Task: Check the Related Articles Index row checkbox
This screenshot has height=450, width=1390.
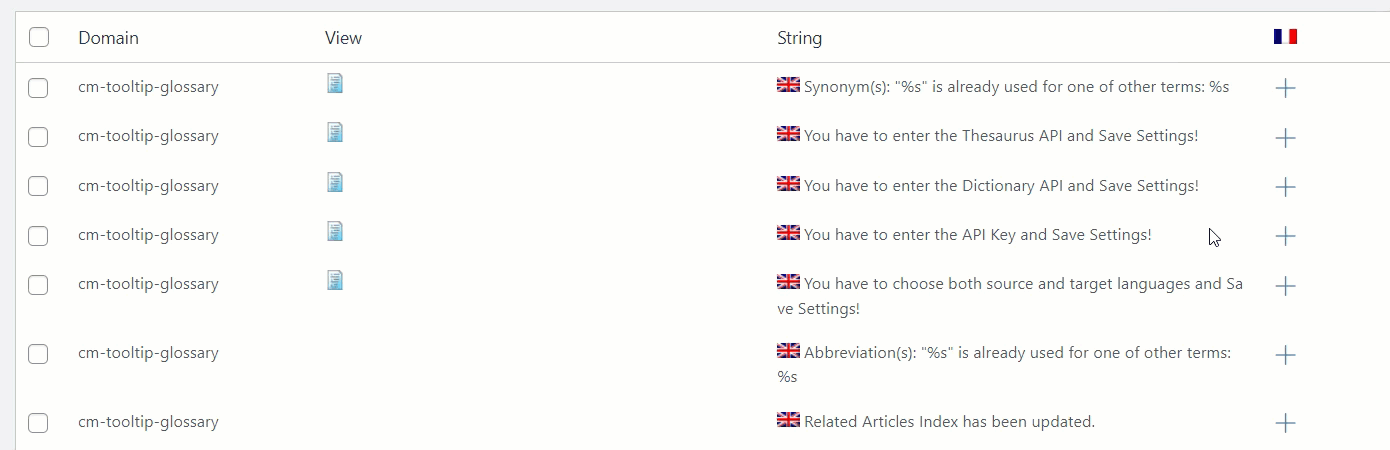Action: point(38,423)
